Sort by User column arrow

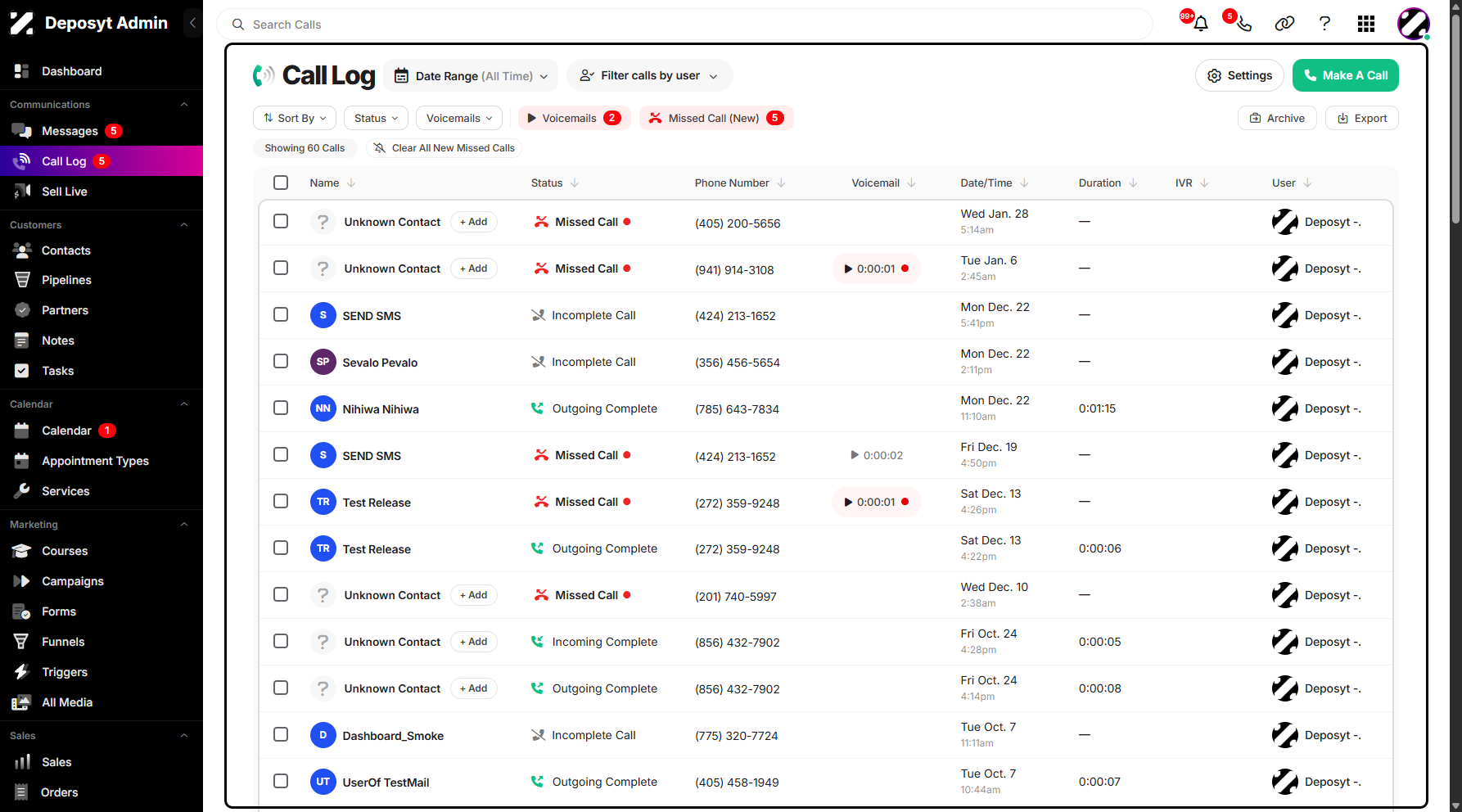click(x=1307, y=183)
